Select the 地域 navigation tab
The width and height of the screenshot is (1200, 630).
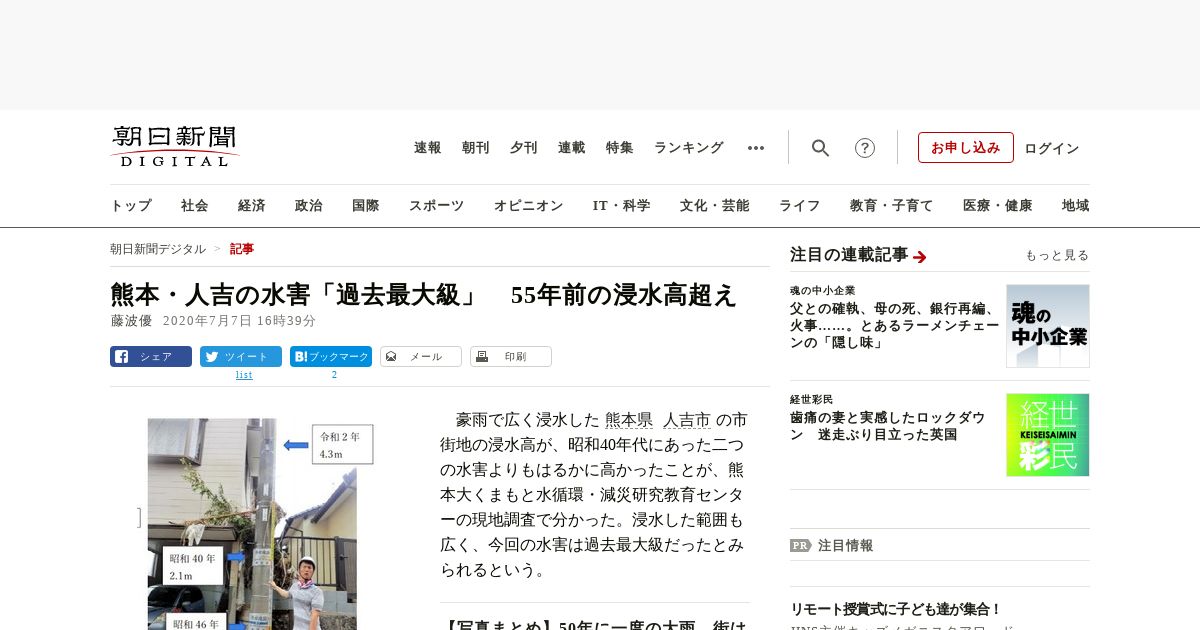tap(1076, 206)
